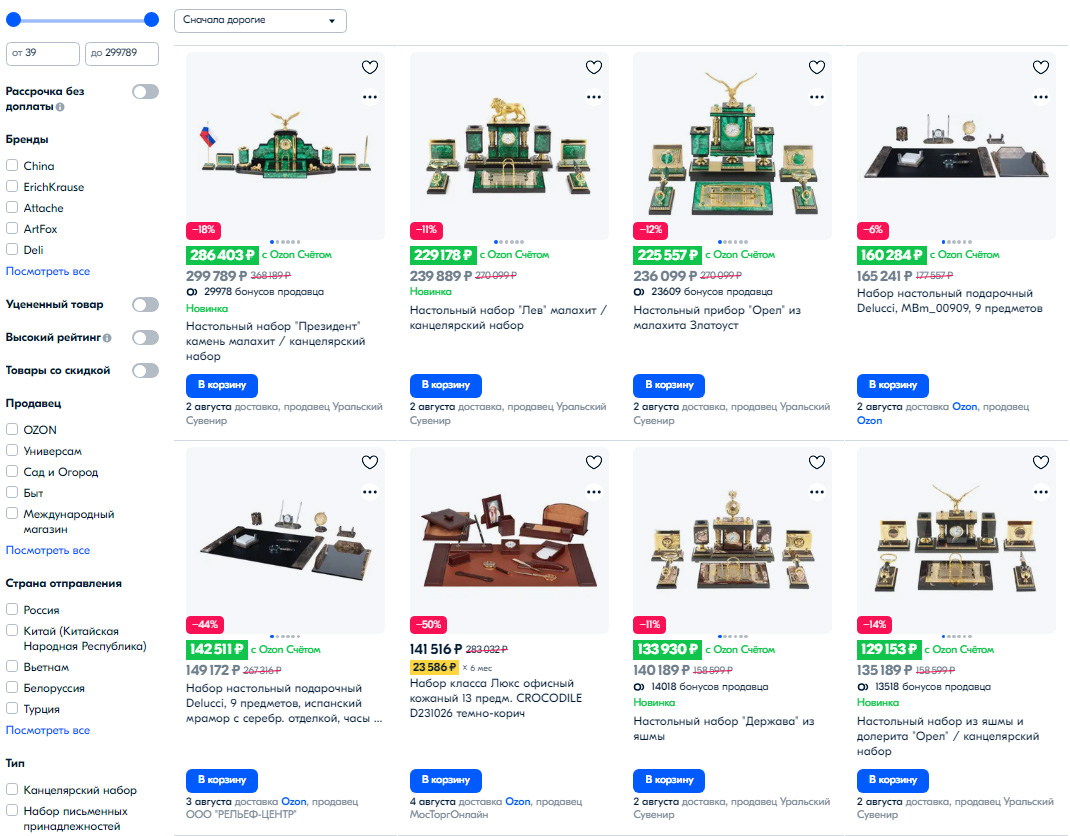Add 'Президент' malachite set to favorites
The width and height of the screenshot is (1070, 836).
(x=370, y=67)
